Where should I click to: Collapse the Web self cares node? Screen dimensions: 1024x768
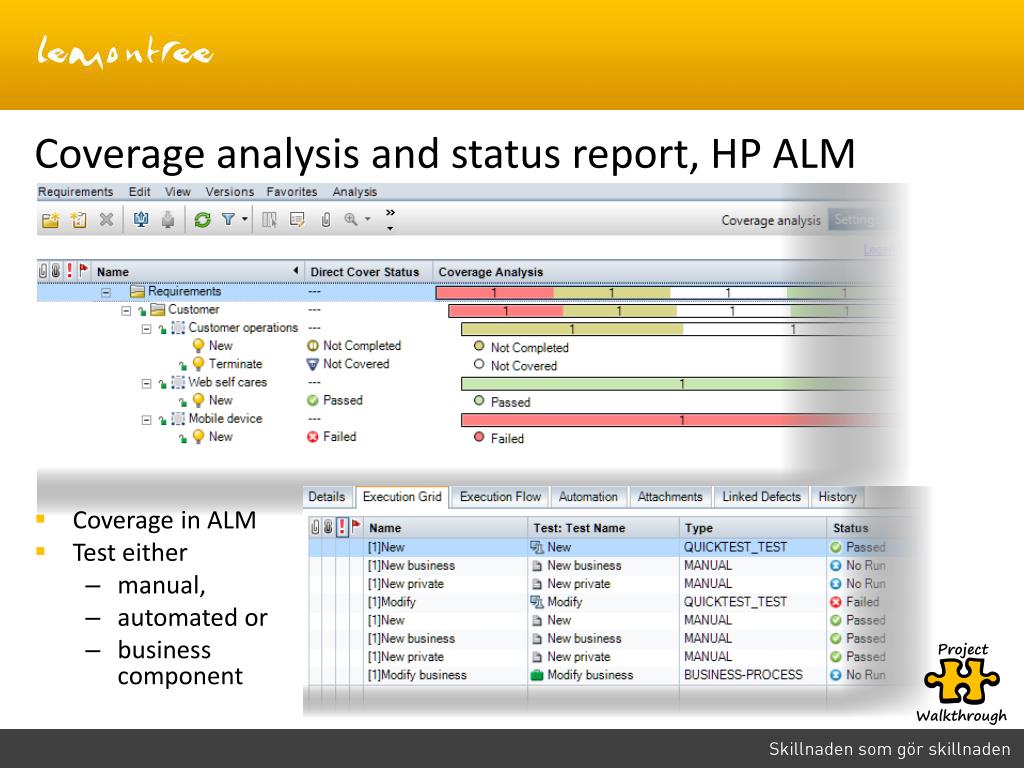pos(146,383)
